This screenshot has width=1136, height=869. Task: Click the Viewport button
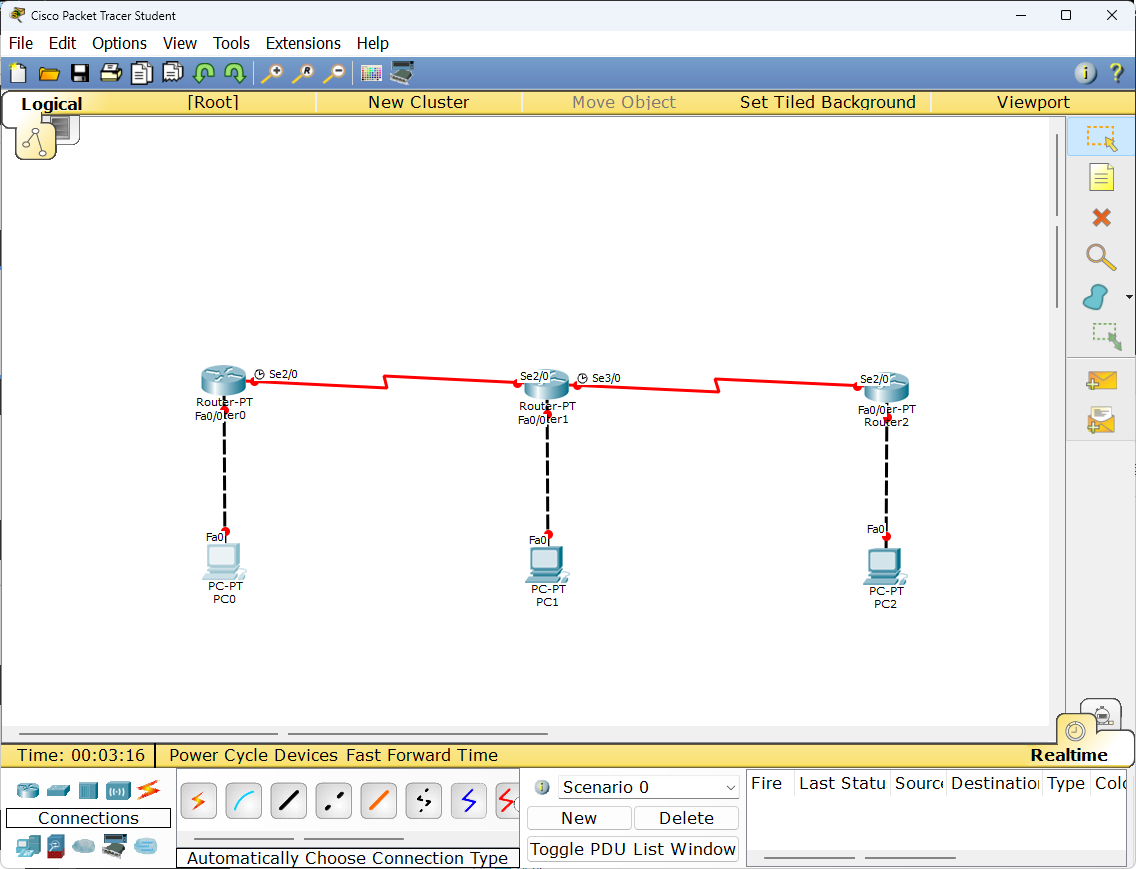(x=1033, y=102)
